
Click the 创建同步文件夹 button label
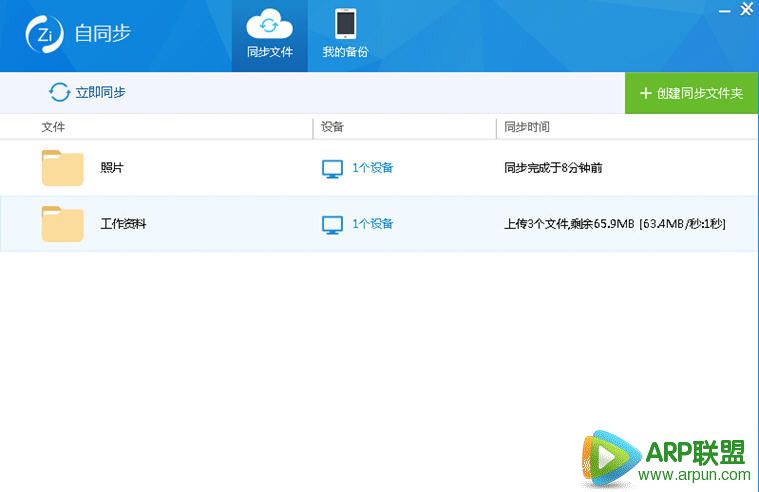click(x=700, y=93)
